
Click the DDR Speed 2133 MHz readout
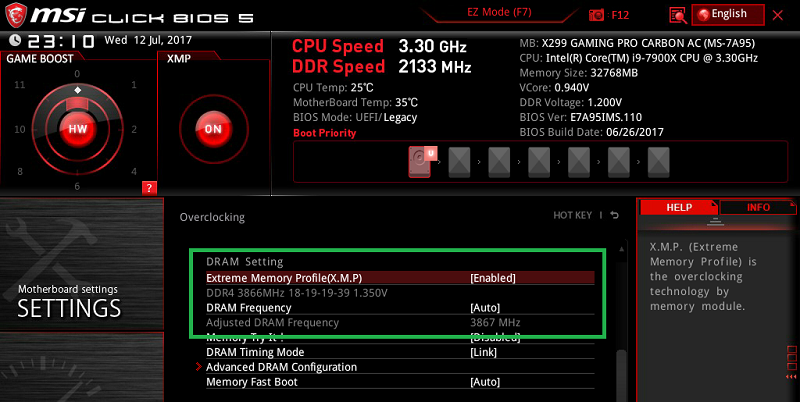click(381, 66)
